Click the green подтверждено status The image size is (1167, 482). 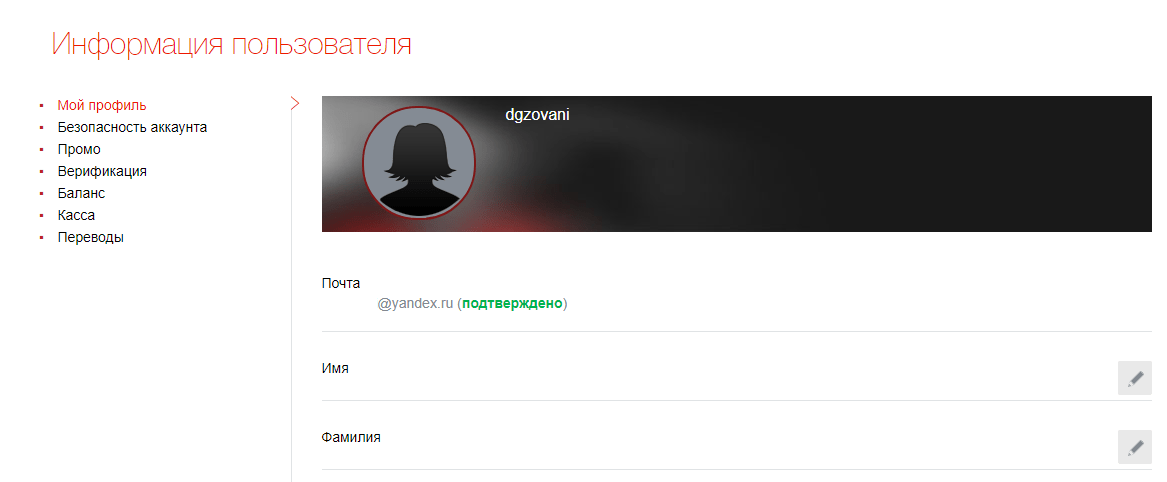tap(512, 304)
